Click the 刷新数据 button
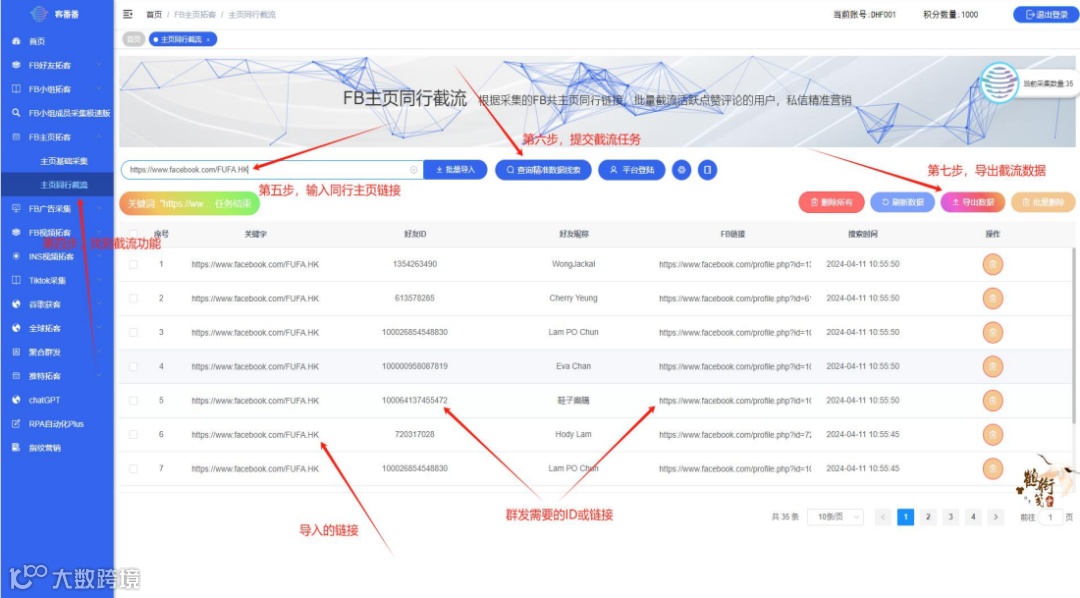 point(902,203)
